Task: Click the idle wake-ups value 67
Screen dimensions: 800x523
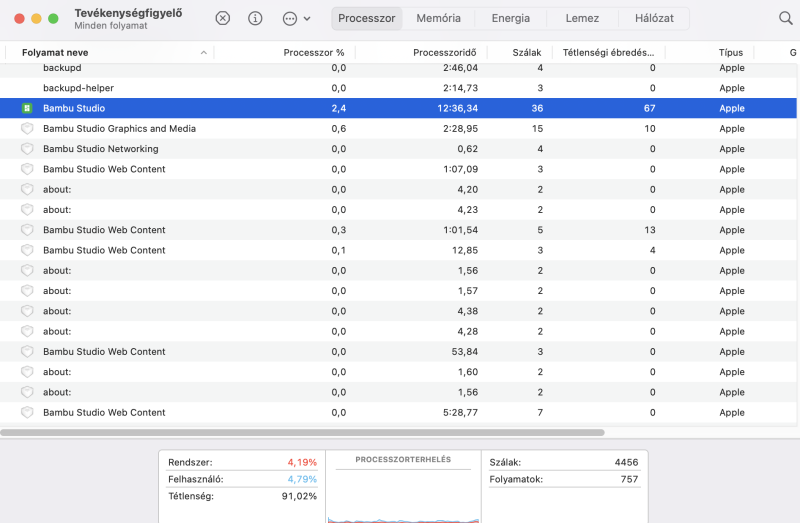Action: click(649, 108)
